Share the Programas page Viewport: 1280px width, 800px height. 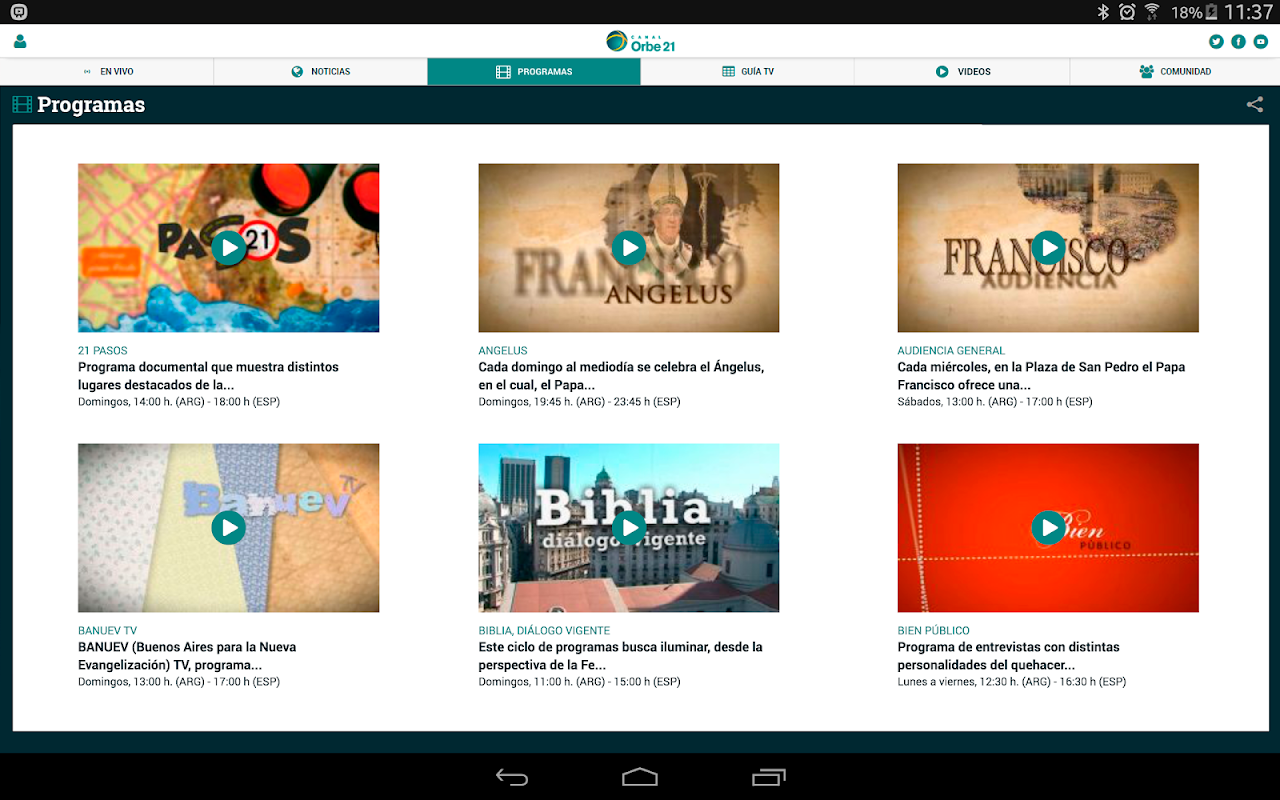tap(1255, 104)
